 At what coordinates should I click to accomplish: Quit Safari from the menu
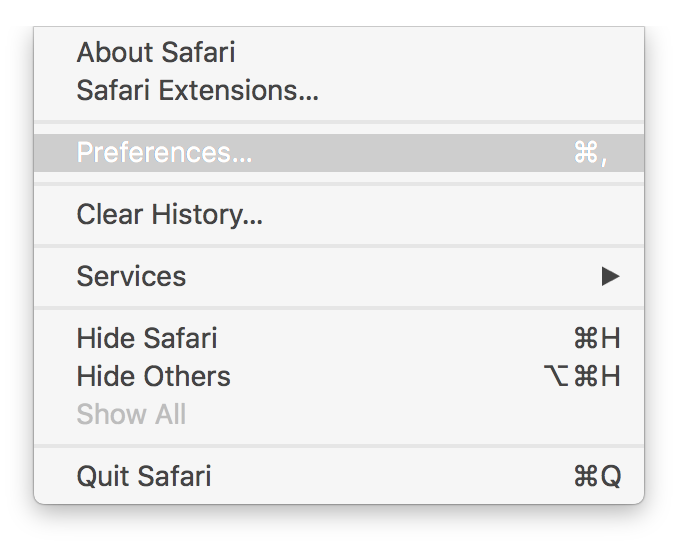point(143,476)
